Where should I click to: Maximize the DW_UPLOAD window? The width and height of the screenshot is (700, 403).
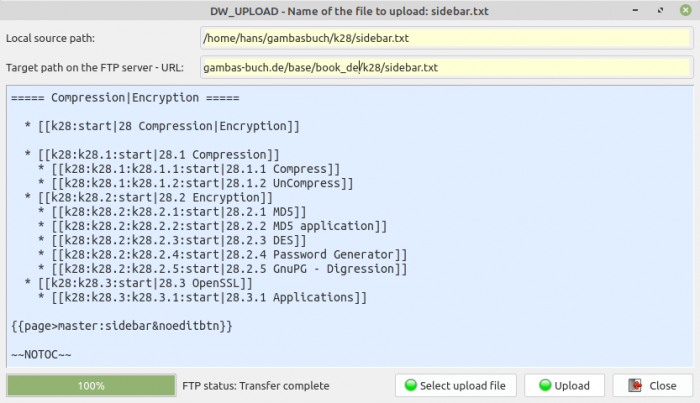click(x=662, y=11)
